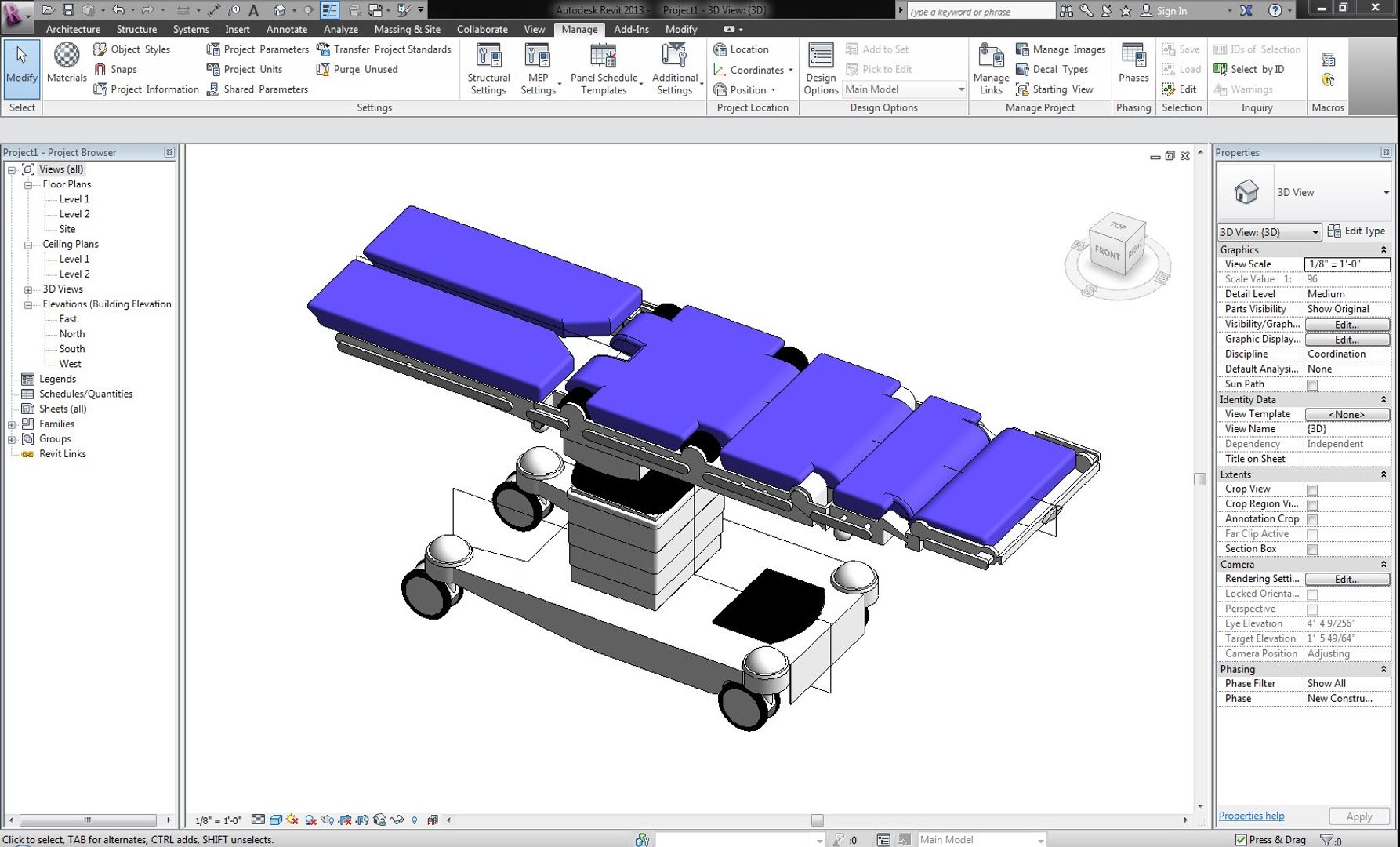
Task: Click the Location tool
Action: [741, 49]
